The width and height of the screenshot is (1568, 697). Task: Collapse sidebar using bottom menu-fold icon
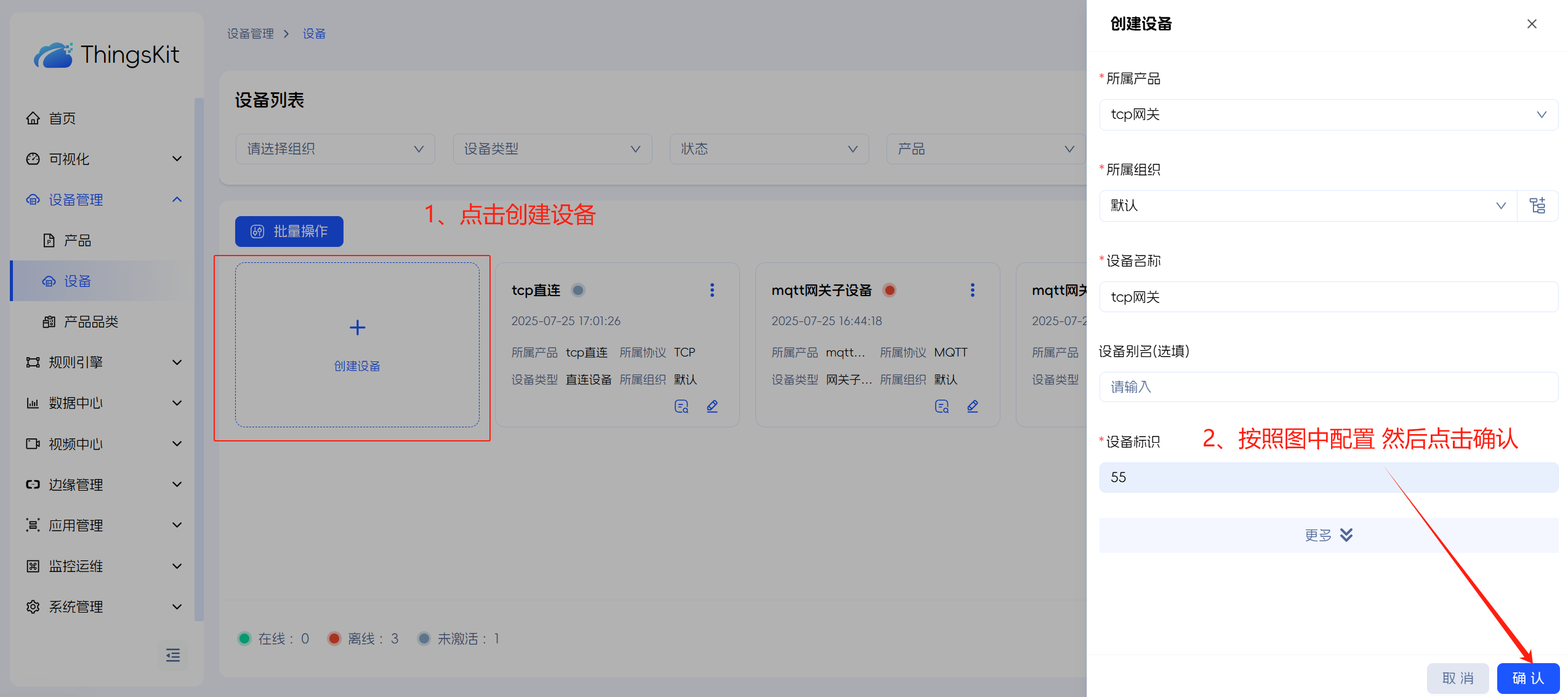[x=173, y=655]
